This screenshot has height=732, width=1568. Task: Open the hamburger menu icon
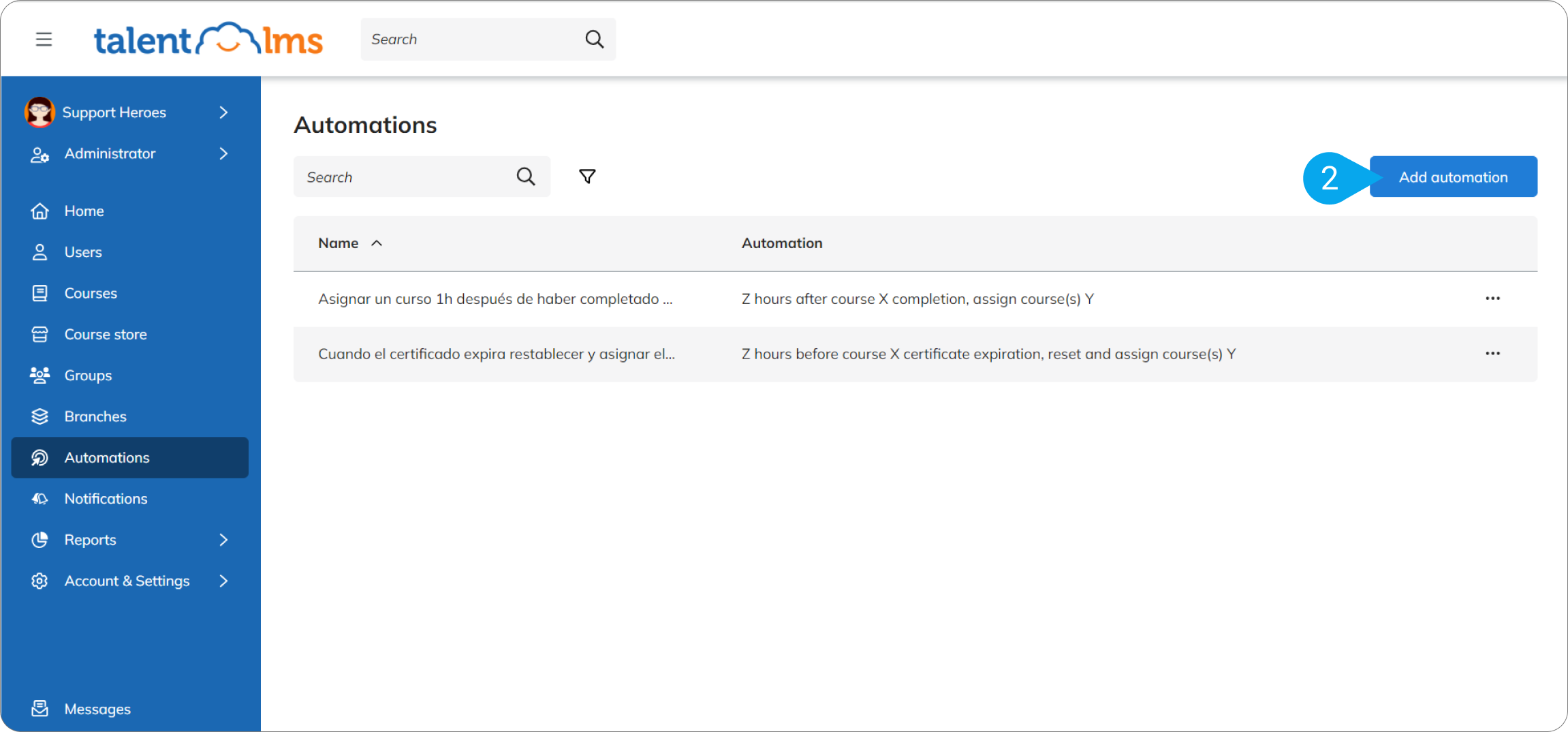click(44, 40)
